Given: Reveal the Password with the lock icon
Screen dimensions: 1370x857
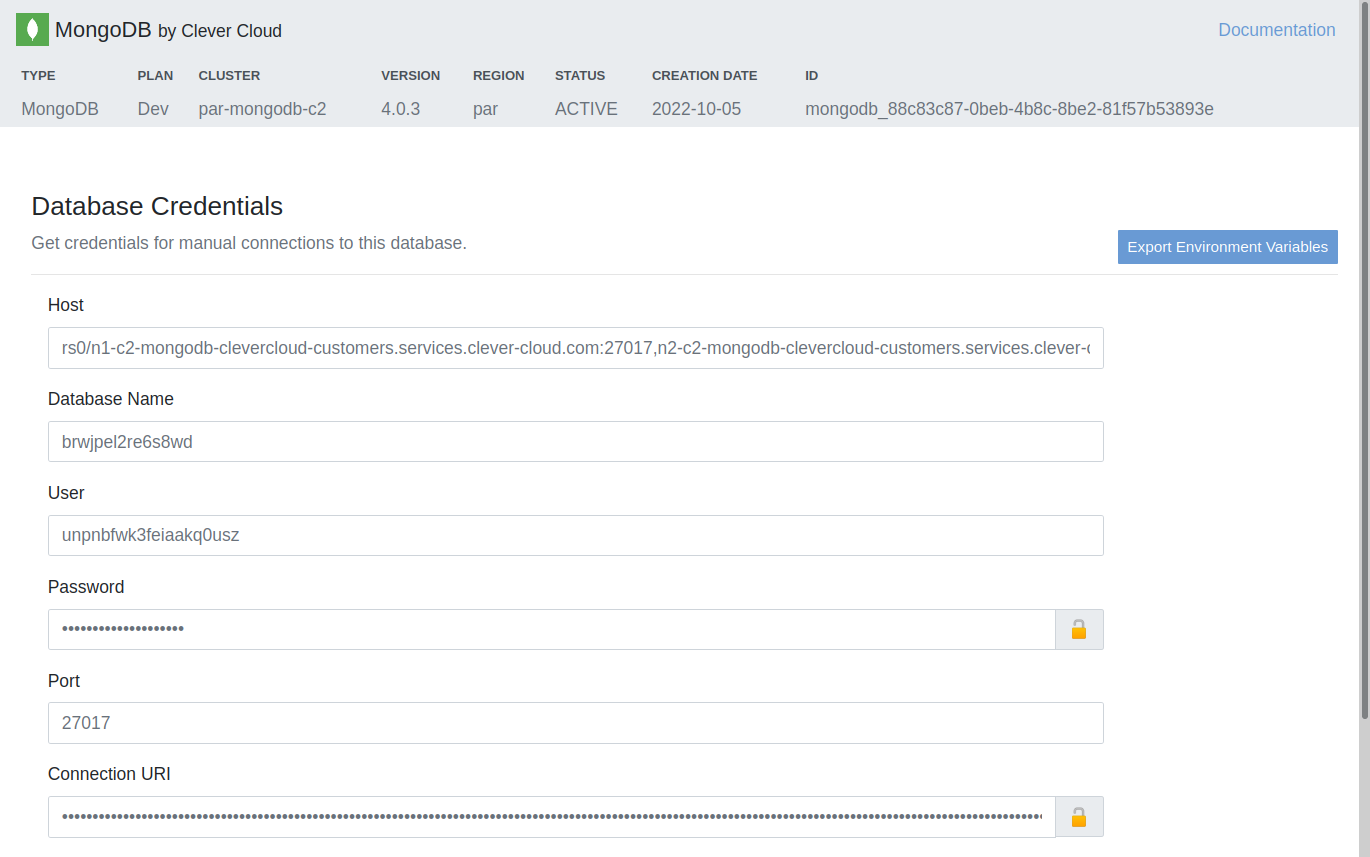Looking at the screenshot, I should pyautogui.click(x=1079, y=629).
